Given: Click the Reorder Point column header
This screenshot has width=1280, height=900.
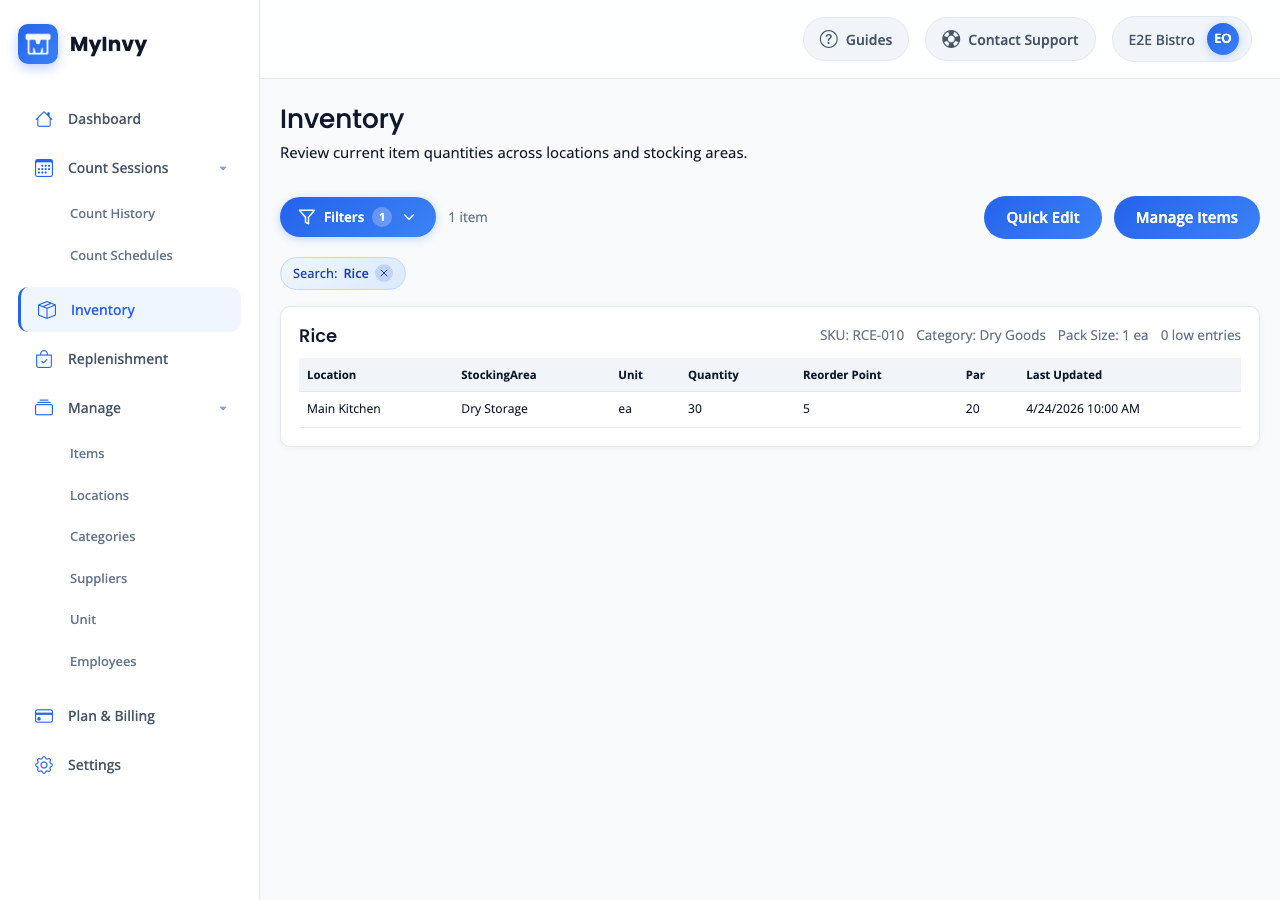Looking at the screenshot, I should pyautogui.click(x=841, y=375).
